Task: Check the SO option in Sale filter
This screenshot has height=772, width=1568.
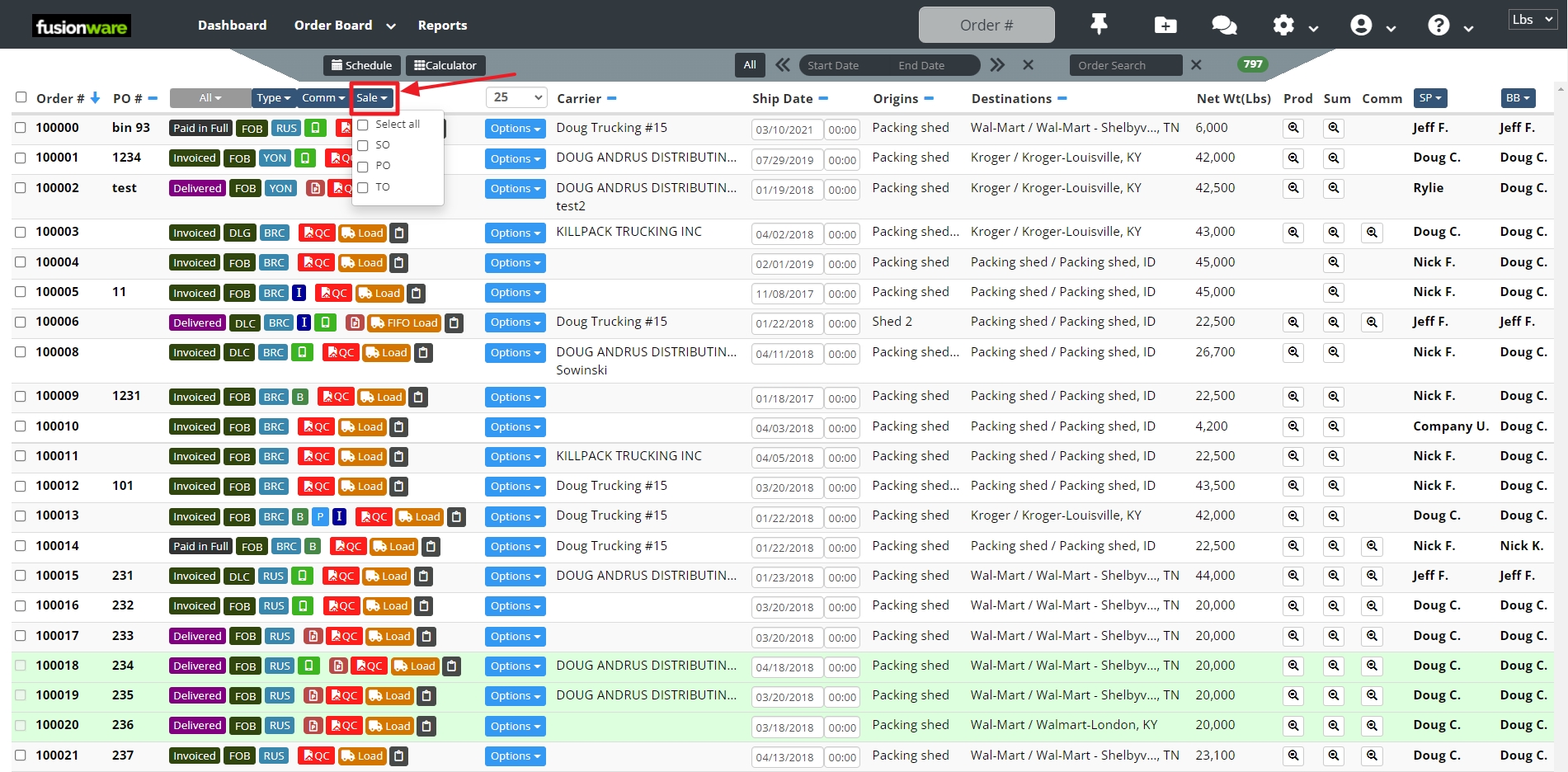Action: click(x=363, y=145)
